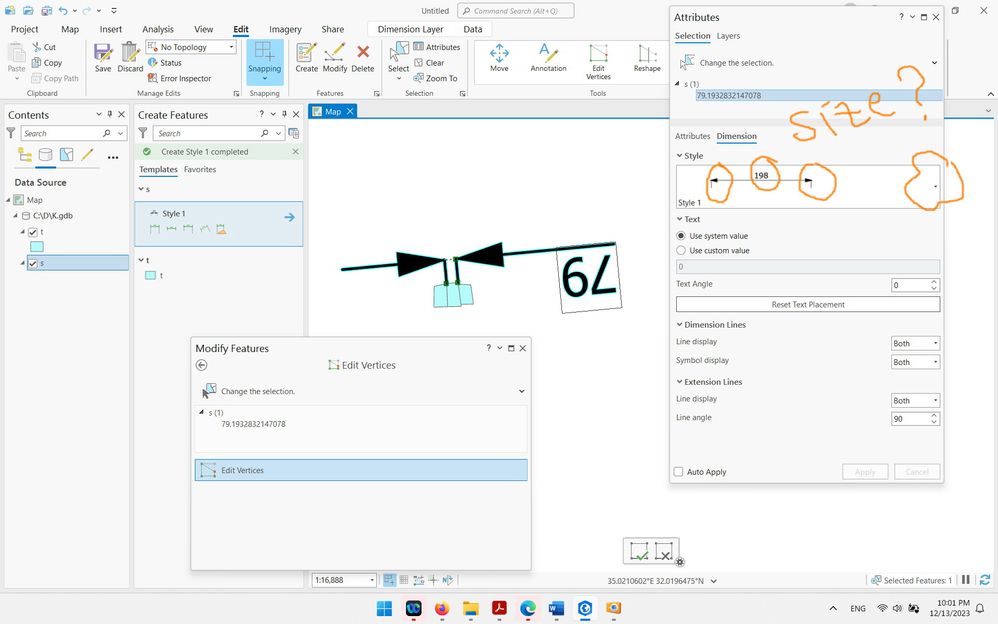998x624 pixels.
Task: Collapse the Dimension Lines section
Action: (x=679, y=325)
